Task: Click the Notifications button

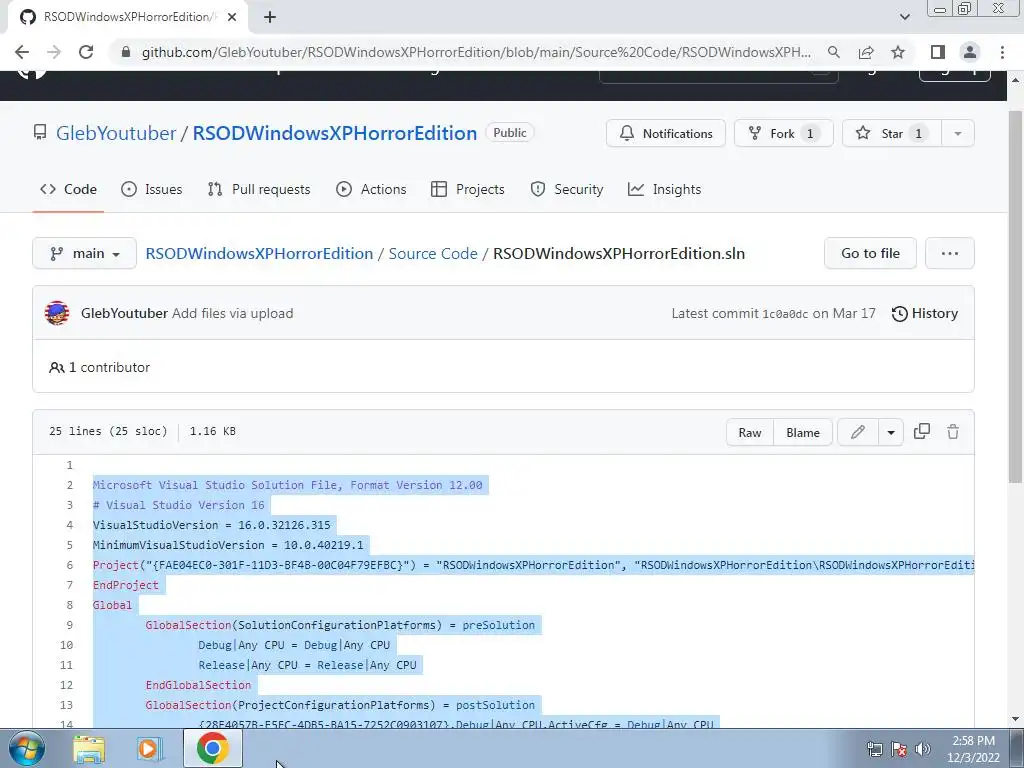Action: (x=665, y=133)
